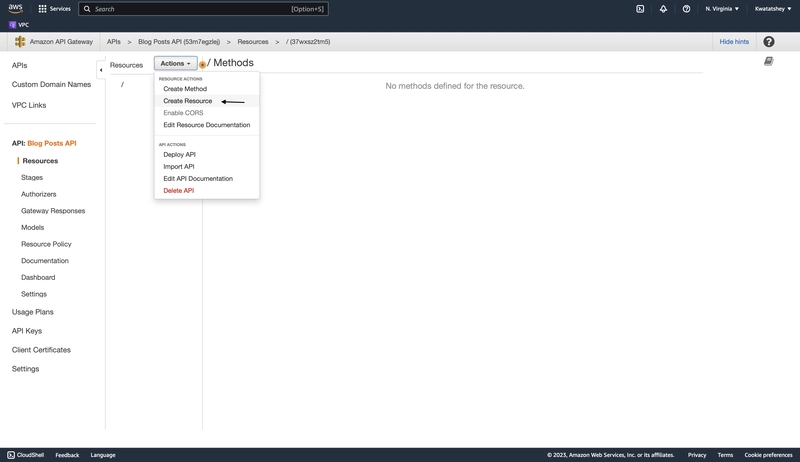Open Resource Policy in sidebar
The image size is (800, 462).
click(x=46, y=244)
